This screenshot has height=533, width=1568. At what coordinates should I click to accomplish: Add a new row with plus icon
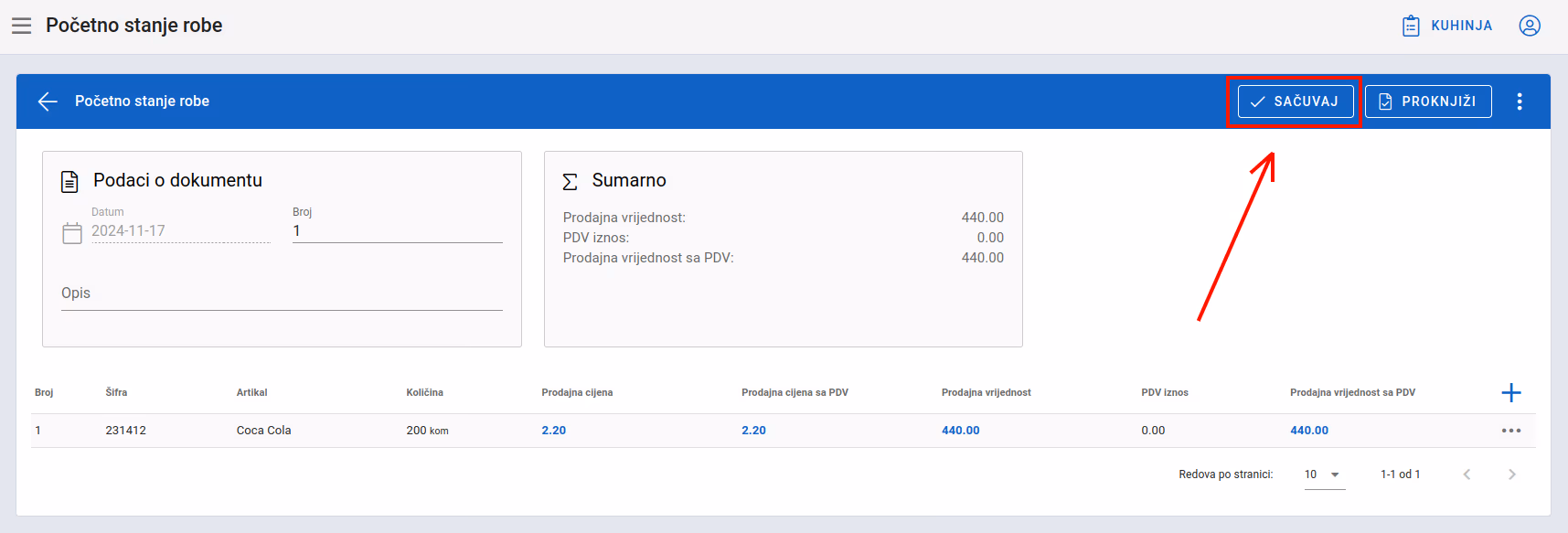pos(1511,393)
